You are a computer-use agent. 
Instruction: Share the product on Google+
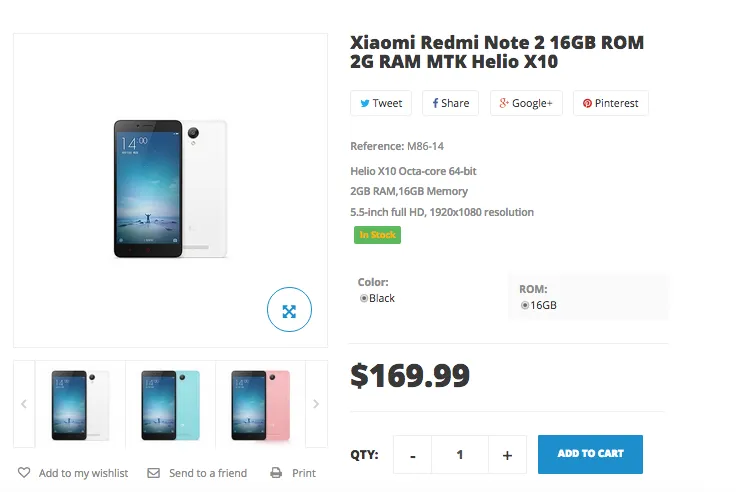coord(526,103)
